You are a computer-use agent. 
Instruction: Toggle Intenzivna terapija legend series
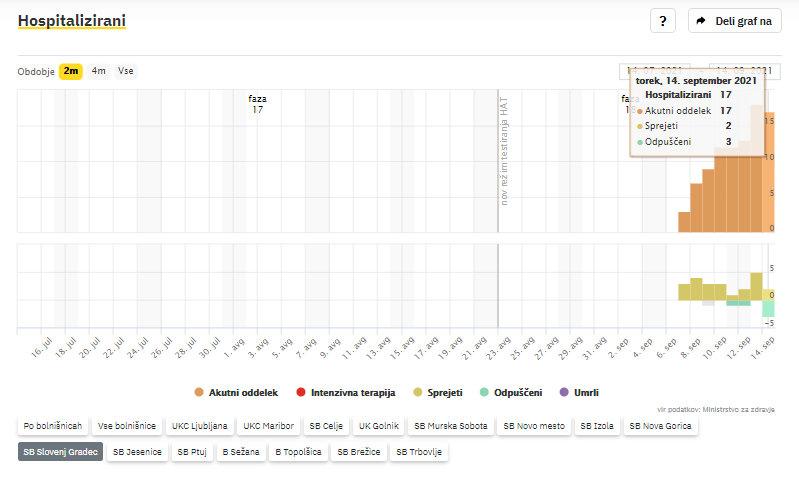(x=346, y=393)
